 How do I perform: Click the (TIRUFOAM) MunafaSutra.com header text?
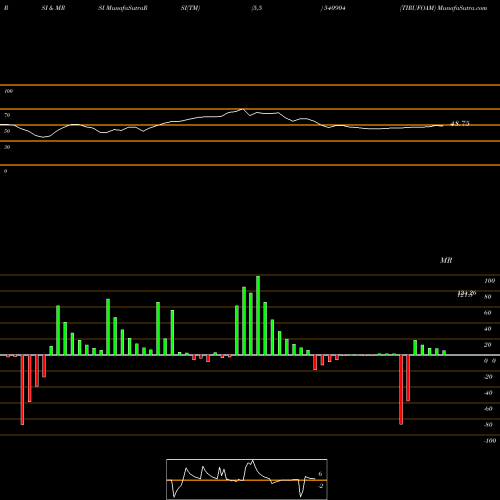(443, 8)
